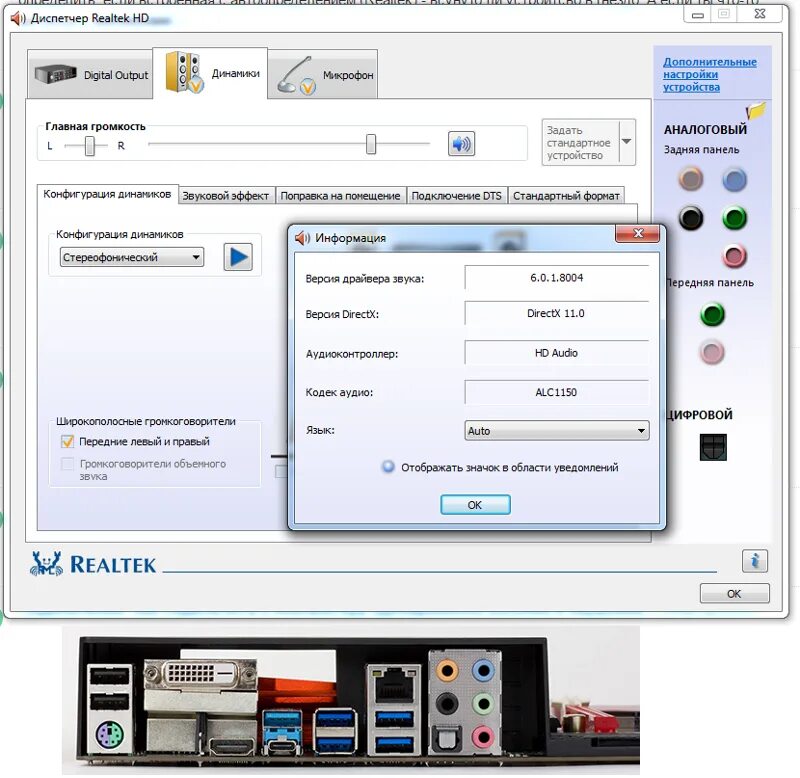800x778 pixels.
Task: Click the motherboard rear panel photo
Action: [x=351, y=700]
